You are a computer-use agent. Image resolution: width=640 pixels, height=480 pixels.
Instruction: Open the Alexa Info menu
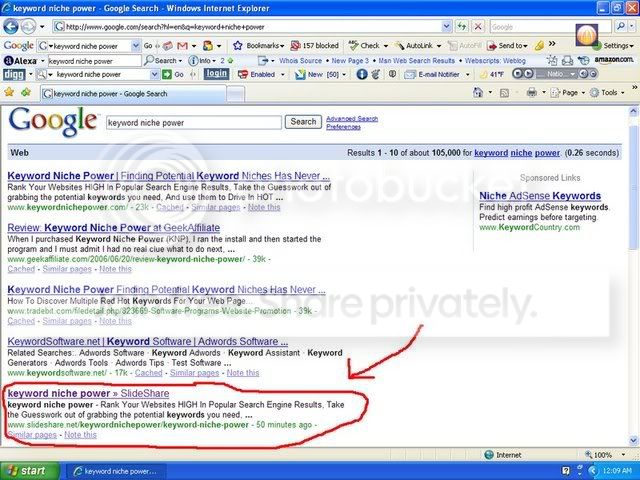coord(202,60)
